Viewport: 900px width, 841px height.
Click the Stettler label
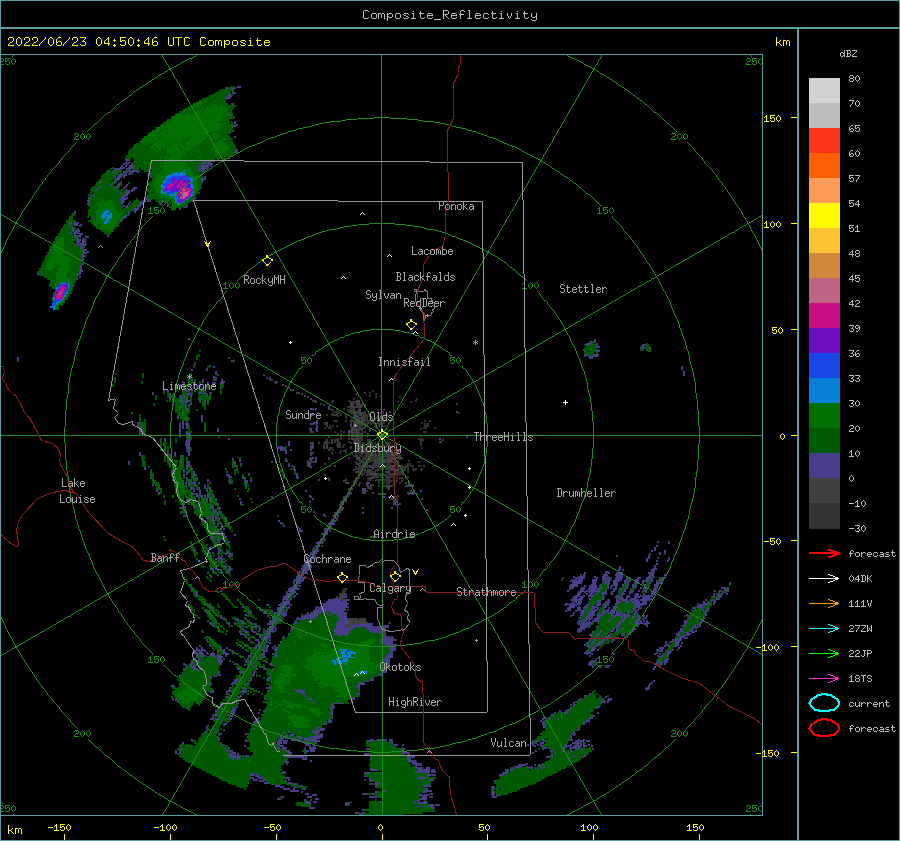(583, 289)
